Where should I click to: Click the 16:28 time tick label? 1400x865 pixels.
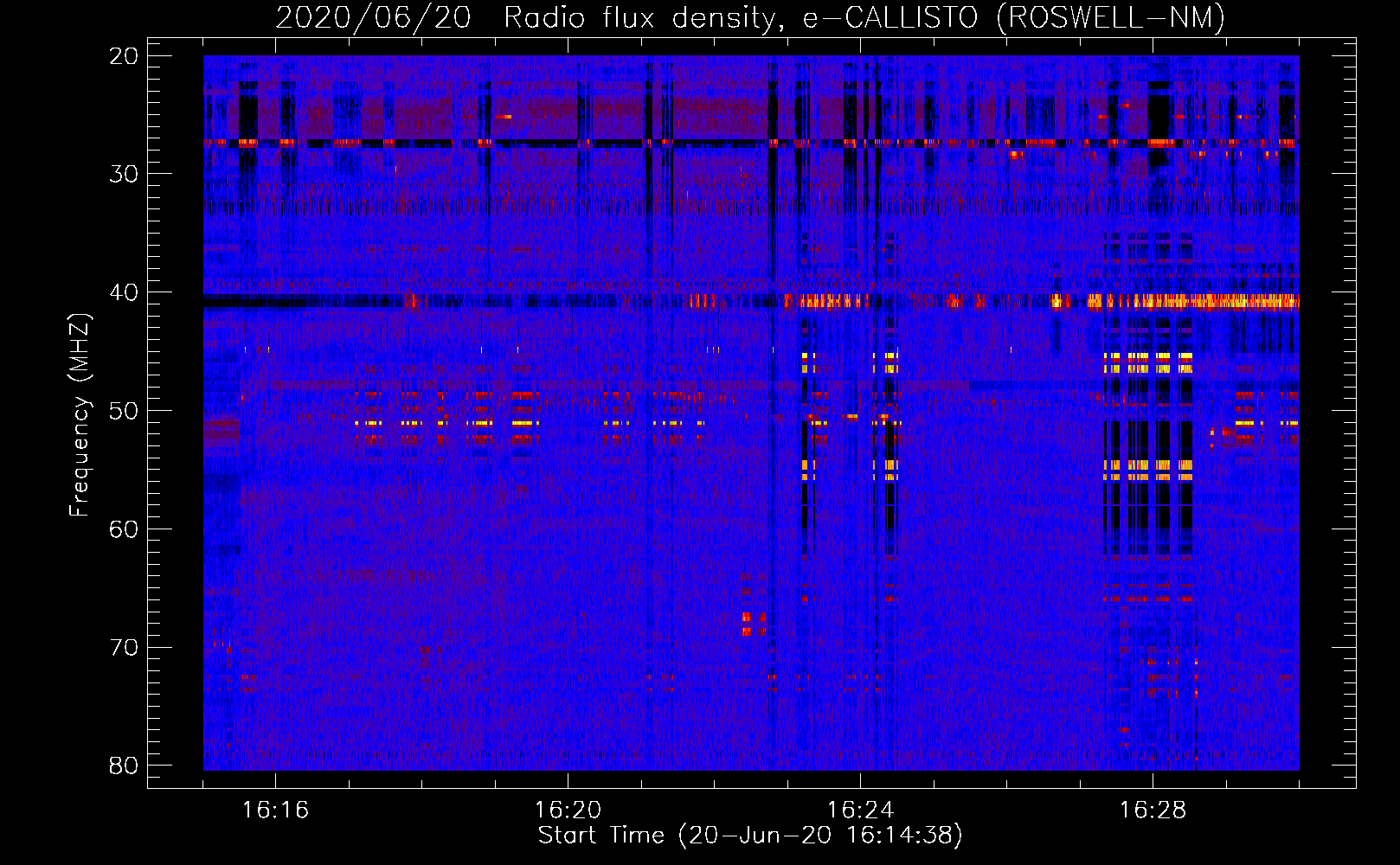[x=1153, y=811]
